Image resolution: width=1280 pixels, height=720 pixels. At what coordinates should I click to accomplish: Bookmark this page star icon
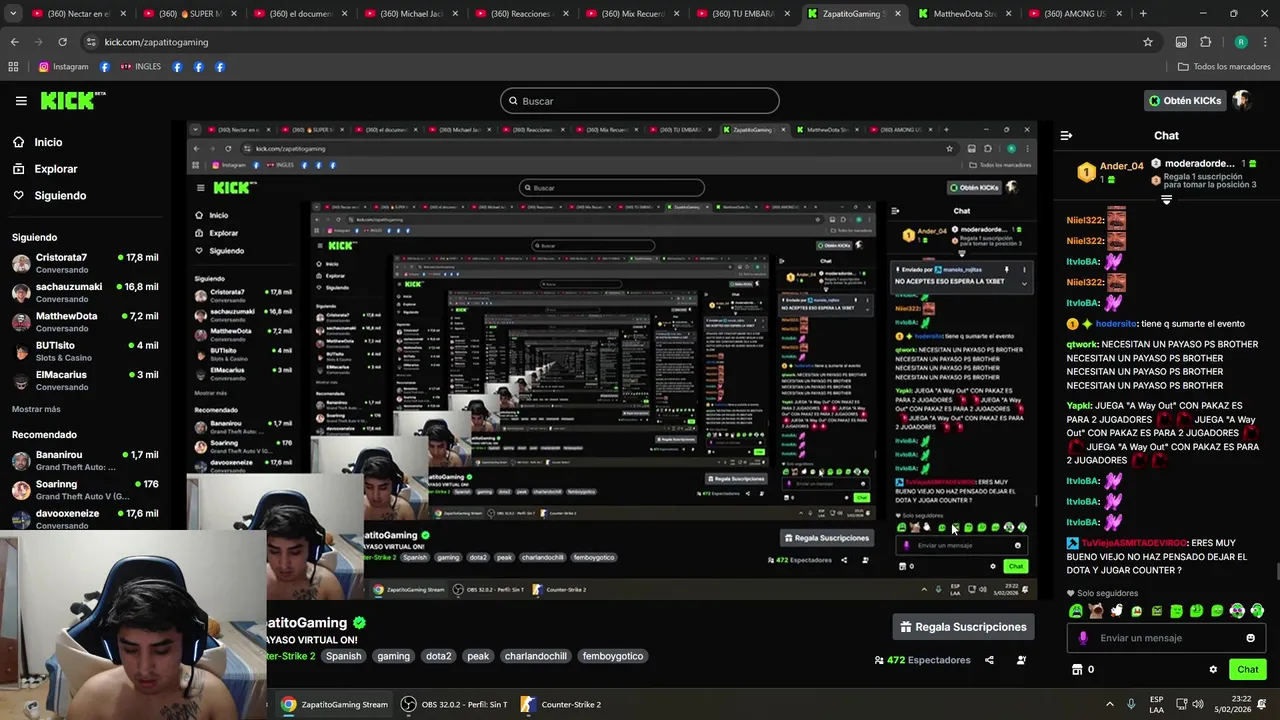click(x=1148, y=42)
